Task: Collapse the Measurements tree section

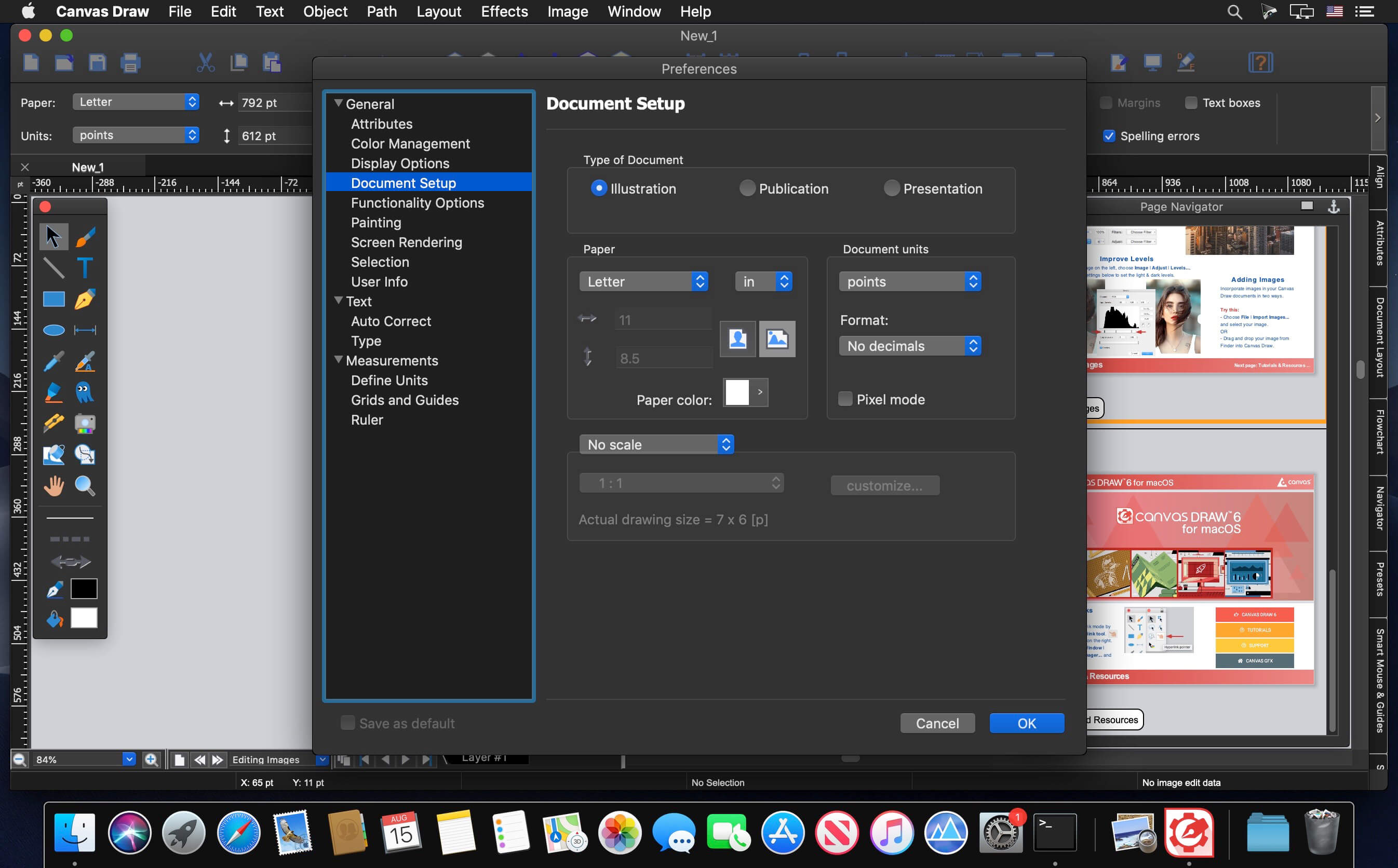Action: [339, 360]
